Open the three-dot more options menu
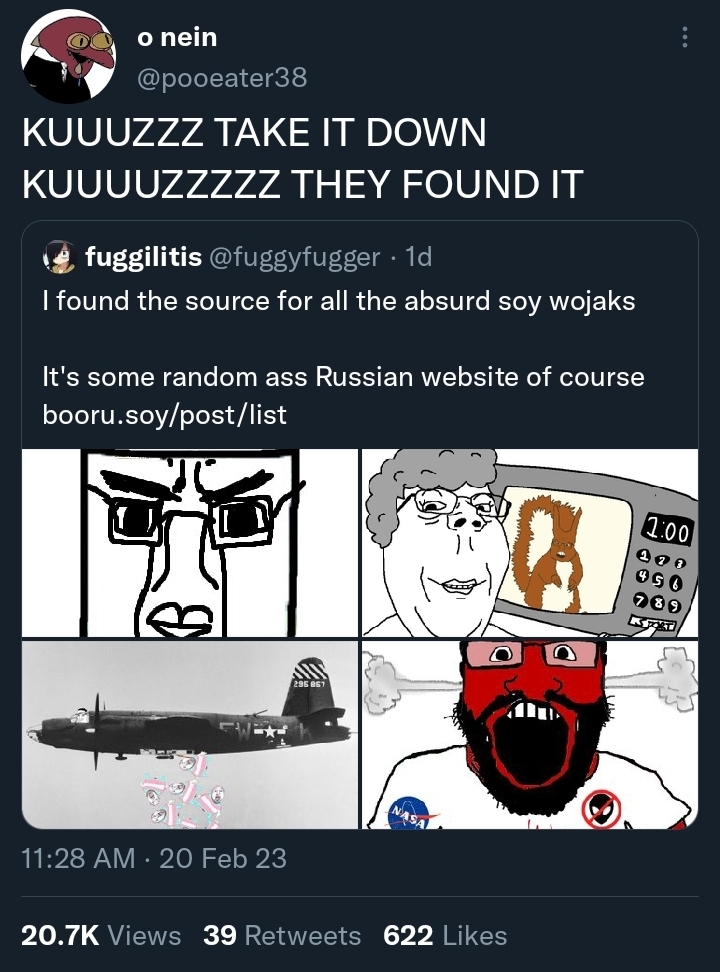Image resolution: width=720 pixels, height=972 pixels. click(684, 37)
